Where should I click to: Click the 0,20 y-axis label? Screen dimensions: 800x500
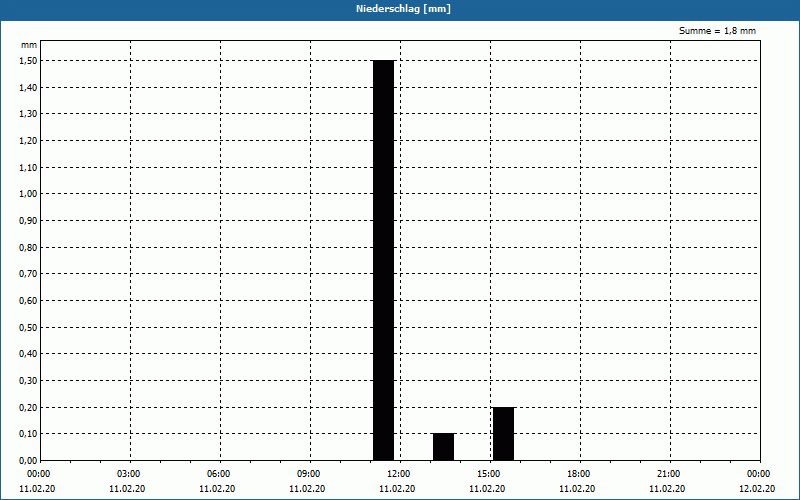(28, 407)
